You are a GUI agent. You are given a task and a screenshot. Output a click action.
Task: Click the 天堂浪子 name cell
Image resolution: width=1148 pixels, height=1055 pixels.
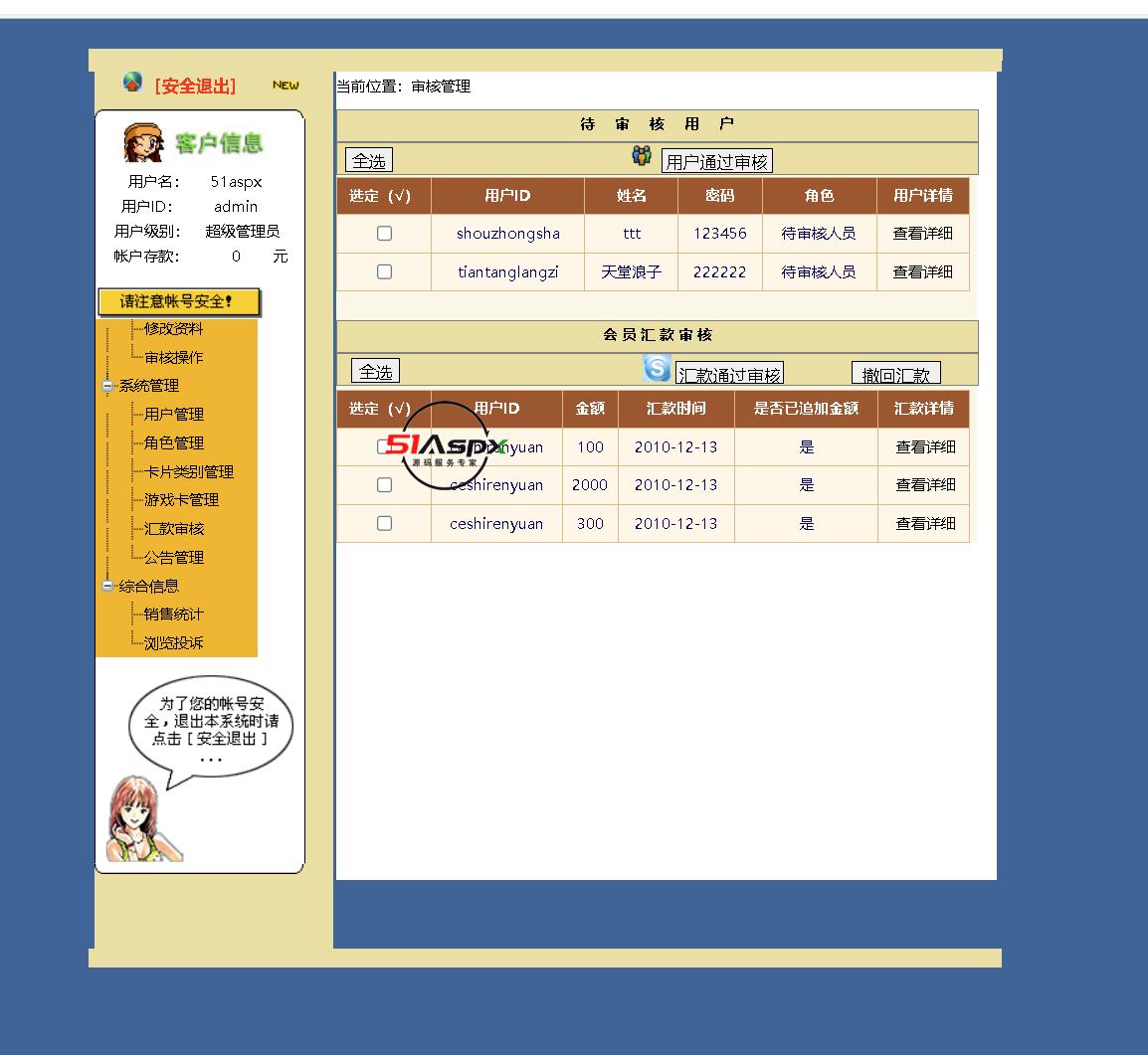pyautogui.click(x=631, y=272)
